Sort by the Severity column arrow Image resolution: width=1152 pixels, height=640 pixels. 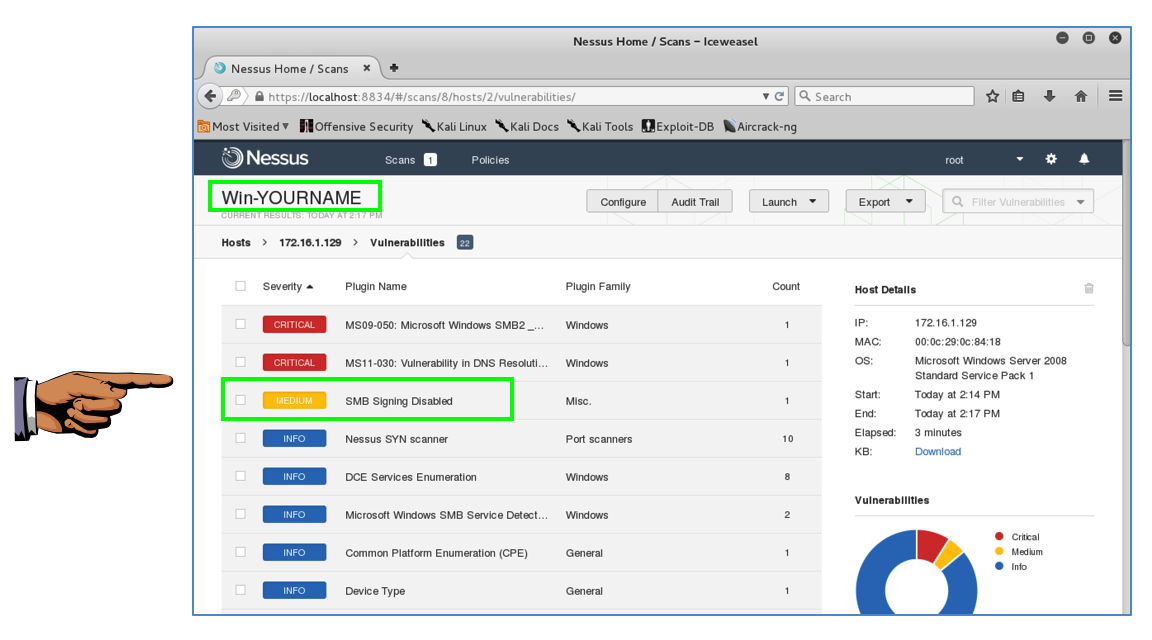[310, 287]
